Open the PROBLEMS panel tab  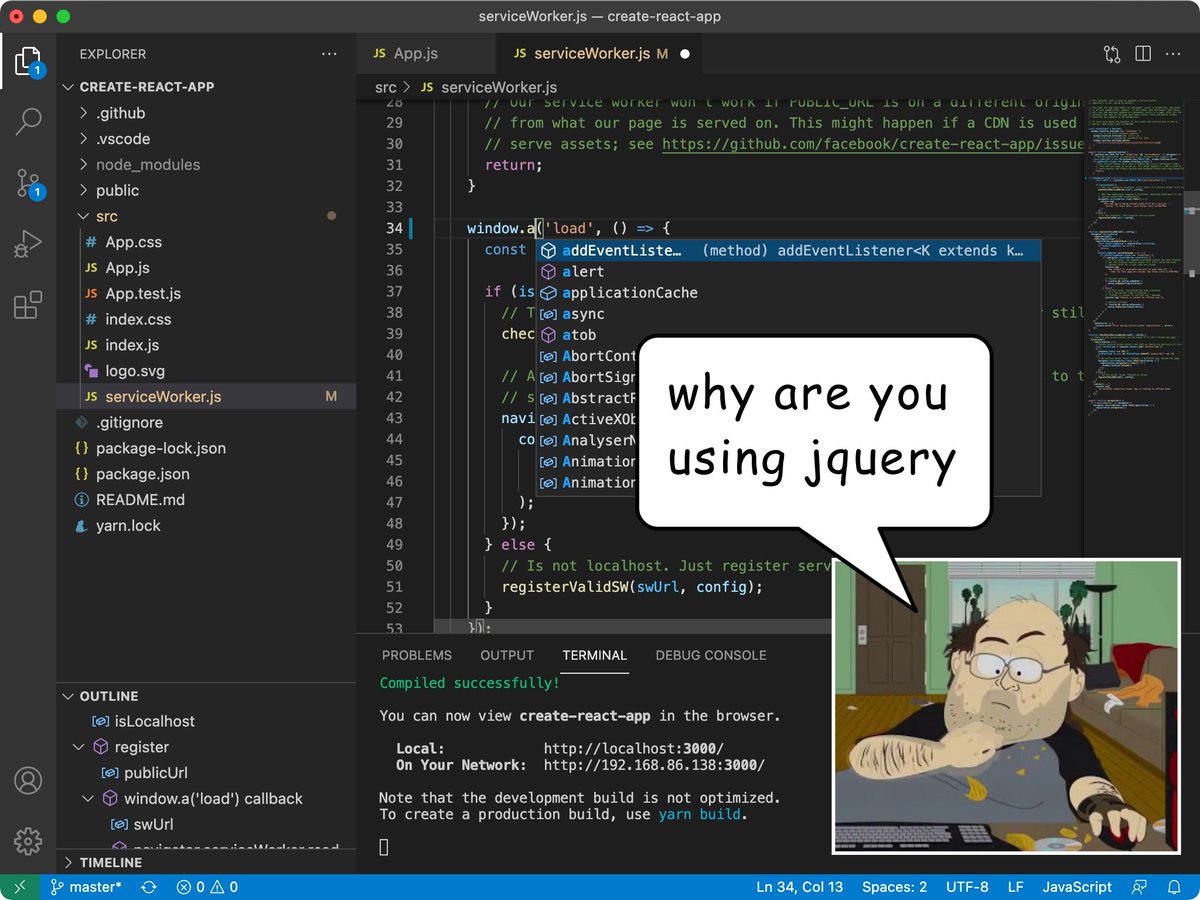tap(417, 655)
